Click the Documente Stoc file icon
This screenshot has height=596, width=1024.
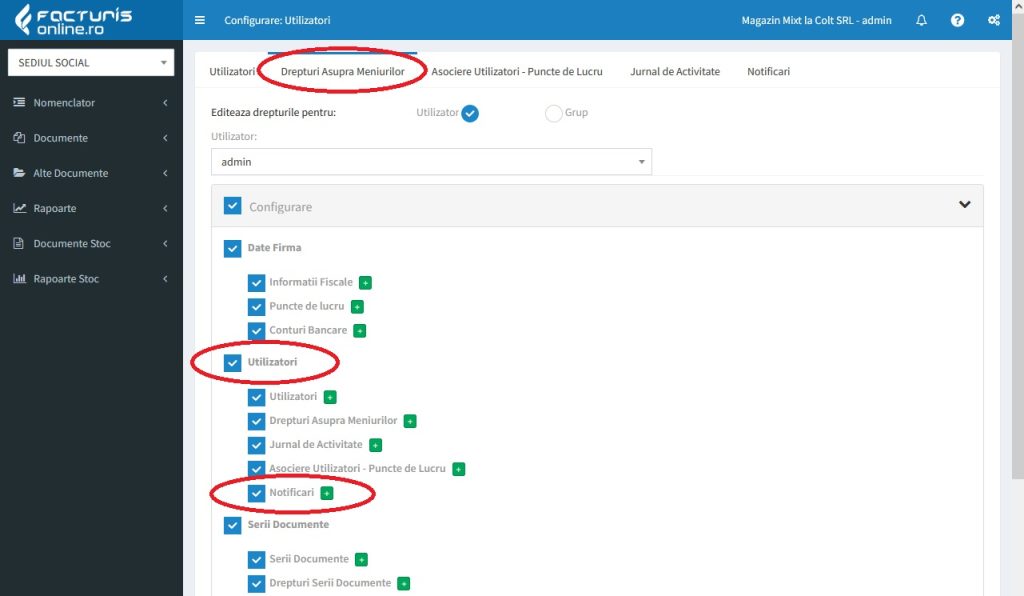tap(19, 243)
